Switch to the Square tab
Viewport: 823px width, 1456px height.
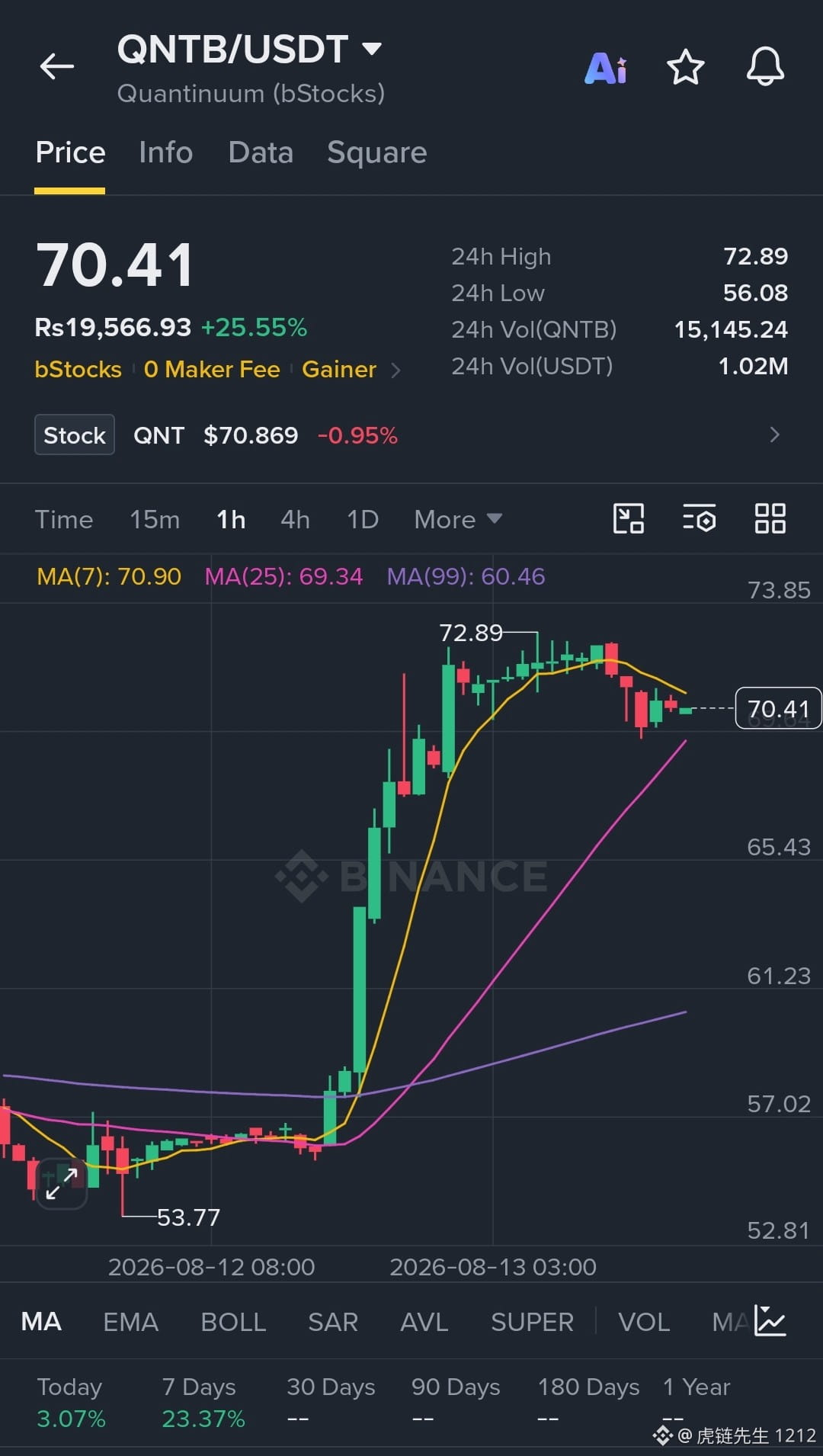click(376, 153)
